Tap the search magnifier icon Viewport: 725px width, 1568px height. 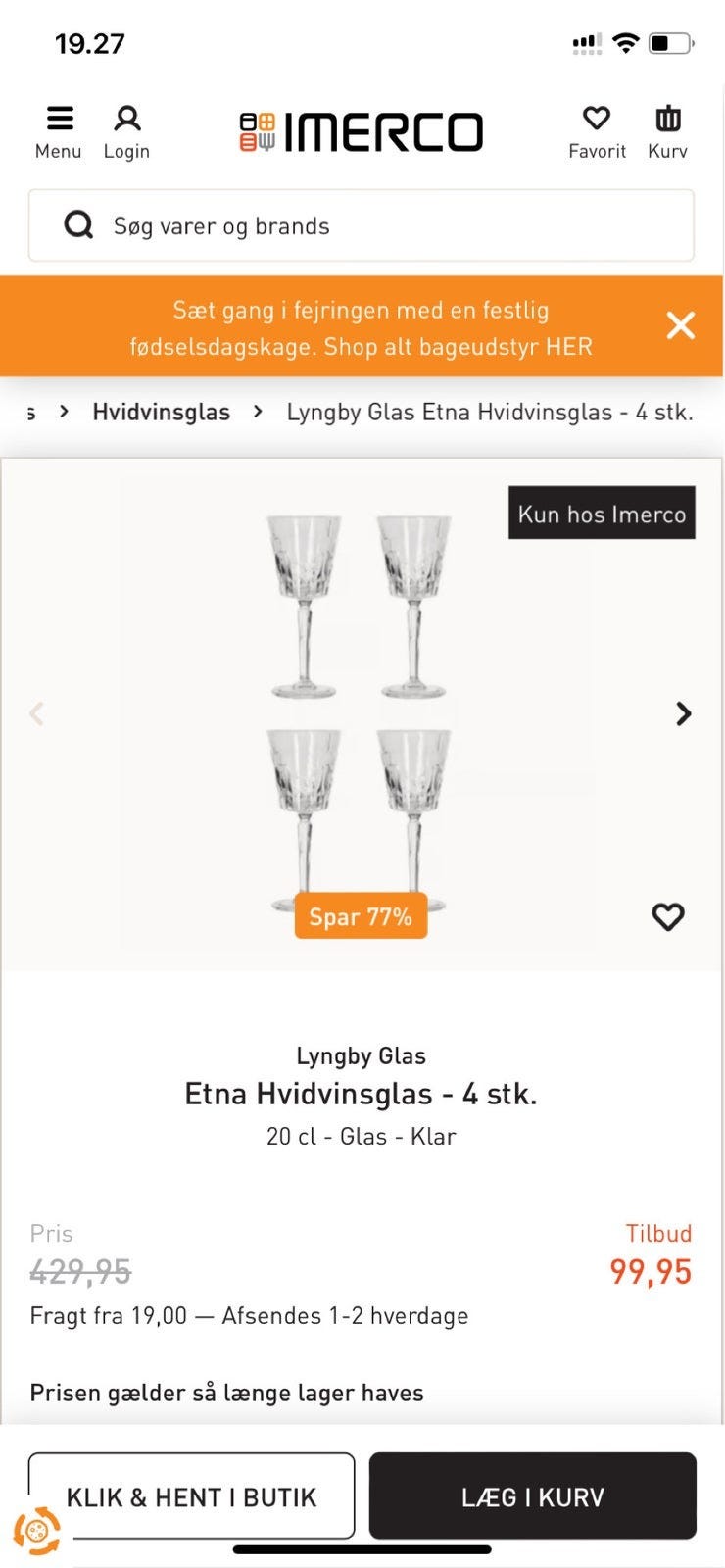[x=78, y=225]
